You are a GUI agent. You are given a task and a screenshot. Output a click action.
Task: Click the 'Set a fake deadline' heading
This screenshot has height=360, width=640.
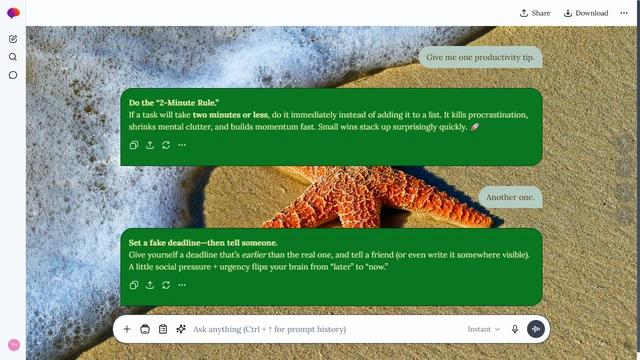203,243
